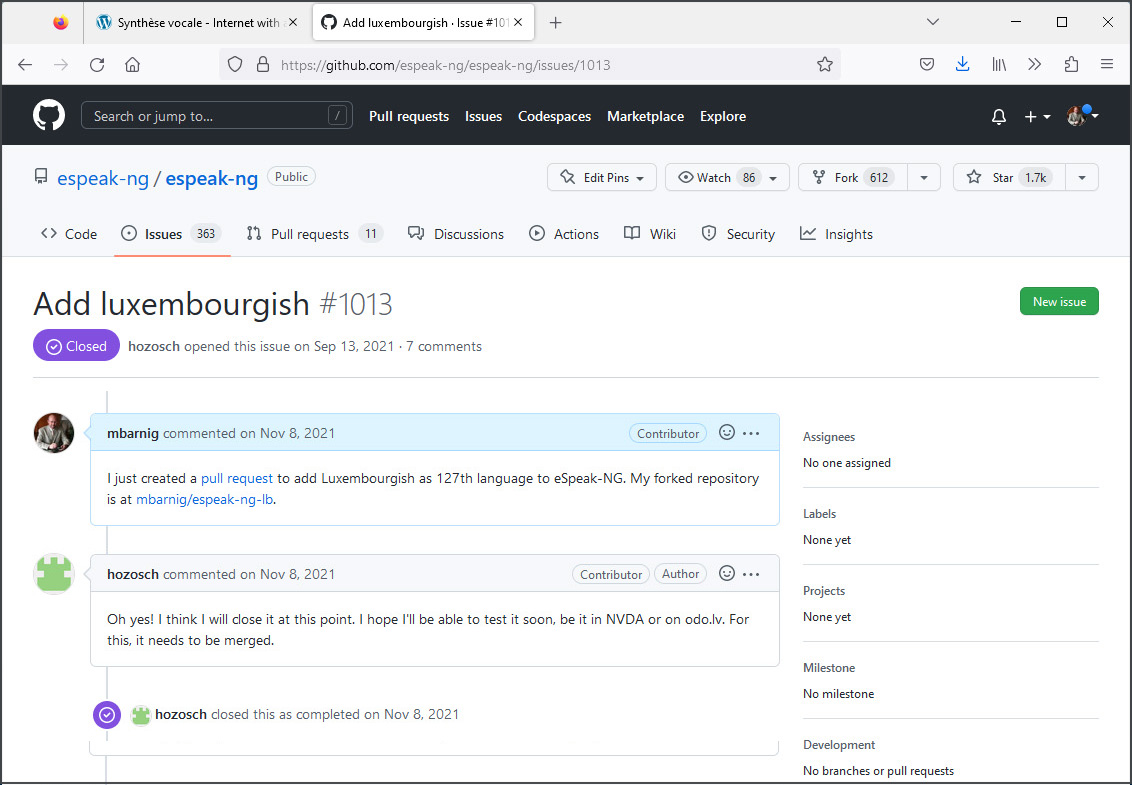
Task: Open Firefox extensions puzzle icon
Action: (x=1071, y=65)
